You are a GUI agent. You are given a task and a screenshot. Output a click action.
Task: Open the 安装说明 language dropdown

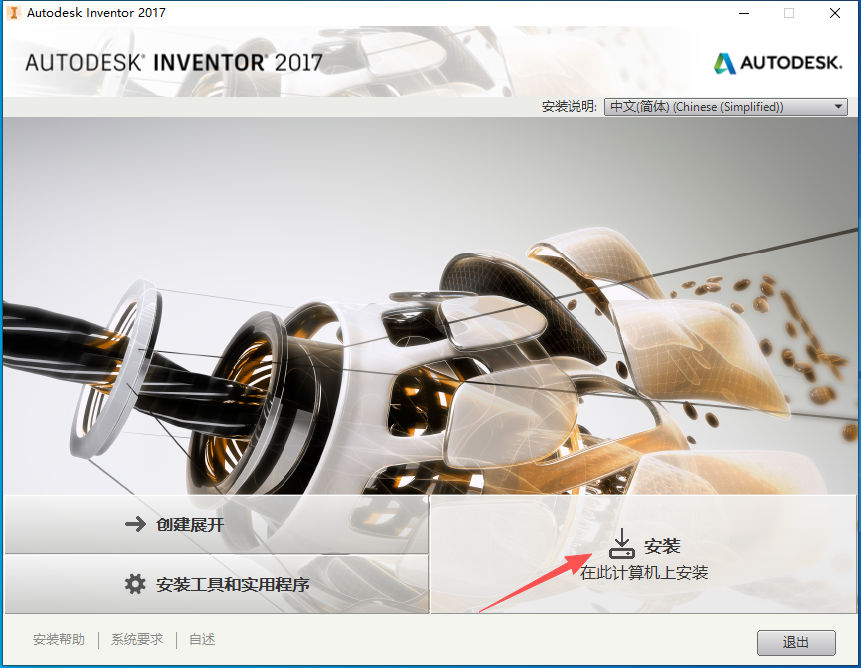pos(725,106)
